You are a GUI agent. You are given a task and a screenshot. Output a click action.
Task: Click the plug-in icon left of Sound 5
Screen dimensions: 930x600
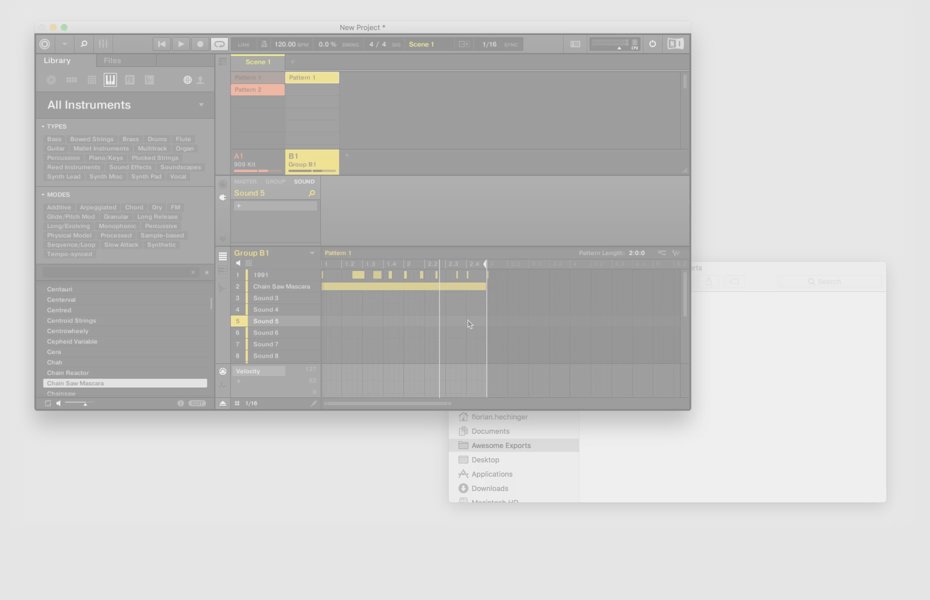point(223,197)
